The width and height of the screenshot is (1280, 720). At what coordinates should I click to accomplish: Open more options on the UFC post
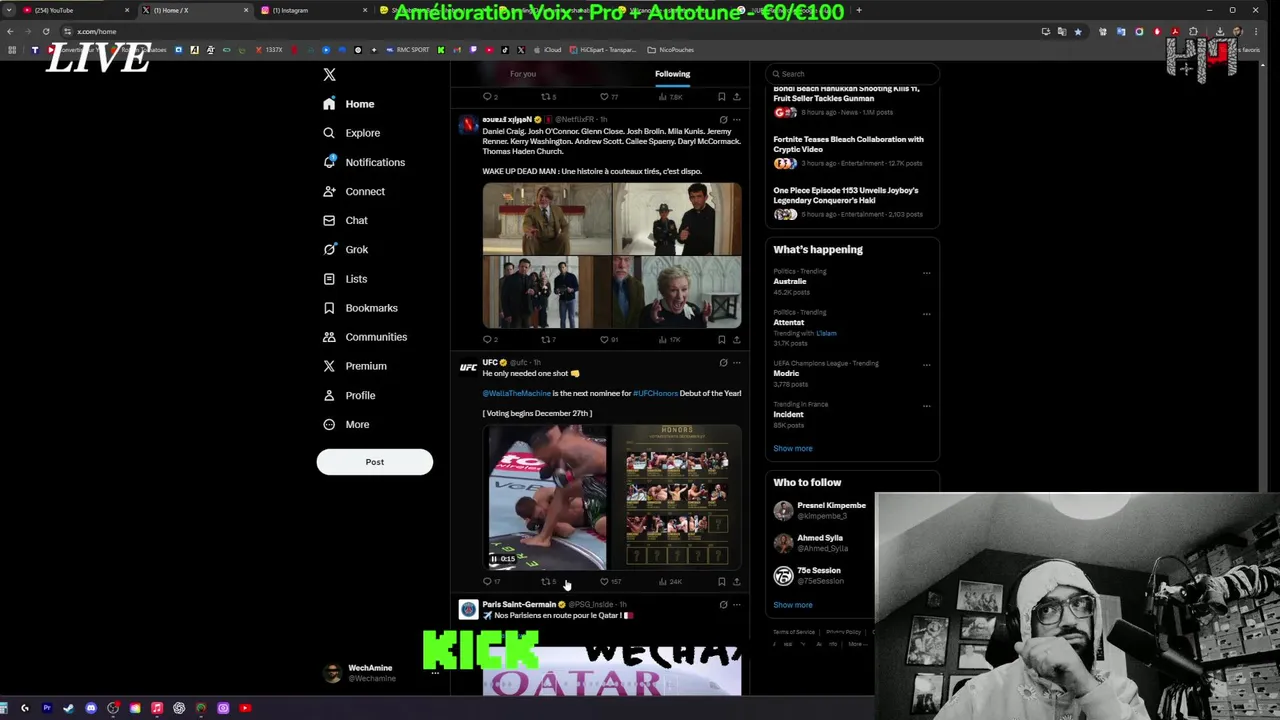[x=737, y=363]
